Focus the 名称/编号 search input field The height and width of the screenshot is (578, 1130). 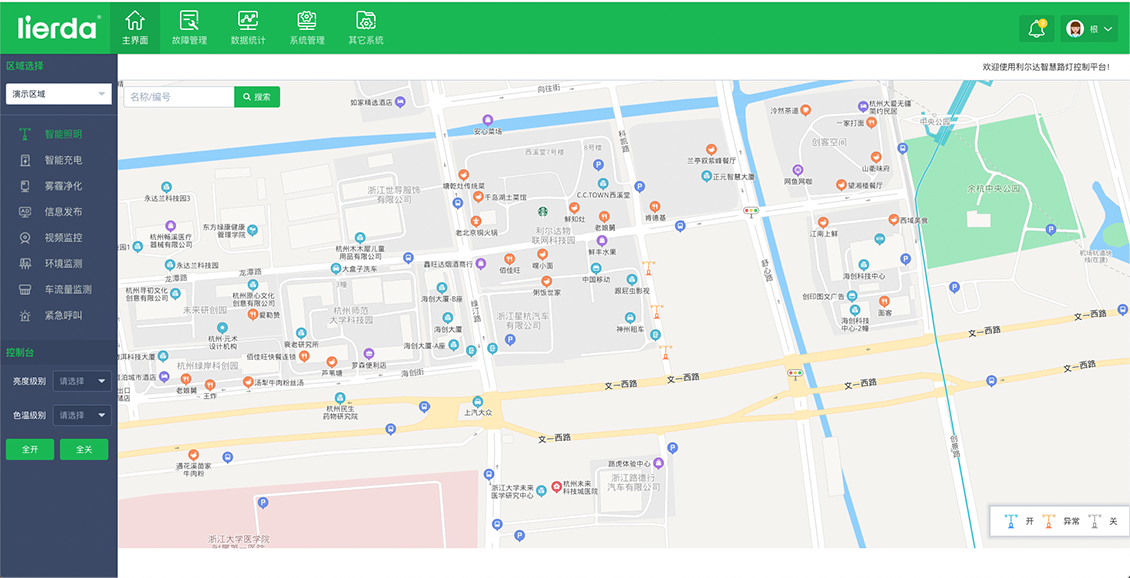click(x=178, y=97)
